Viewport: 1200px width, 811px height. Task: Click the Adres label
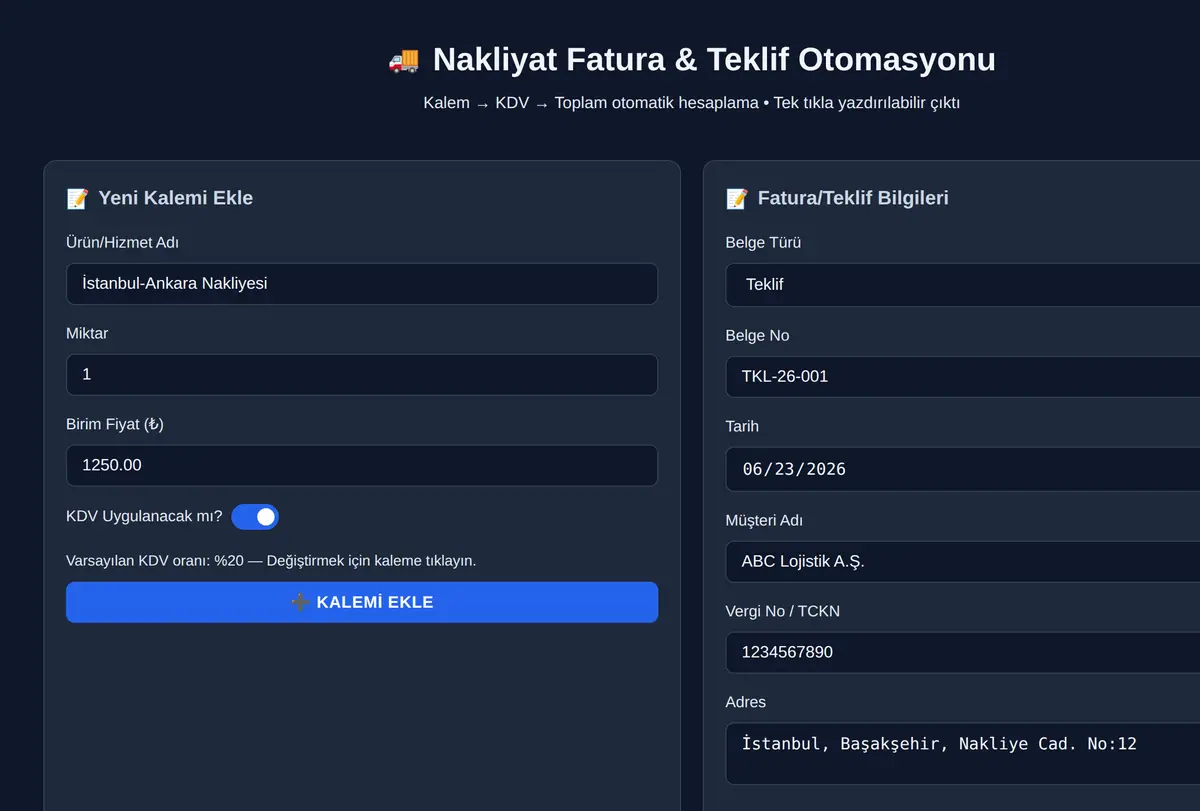(746, 702)
